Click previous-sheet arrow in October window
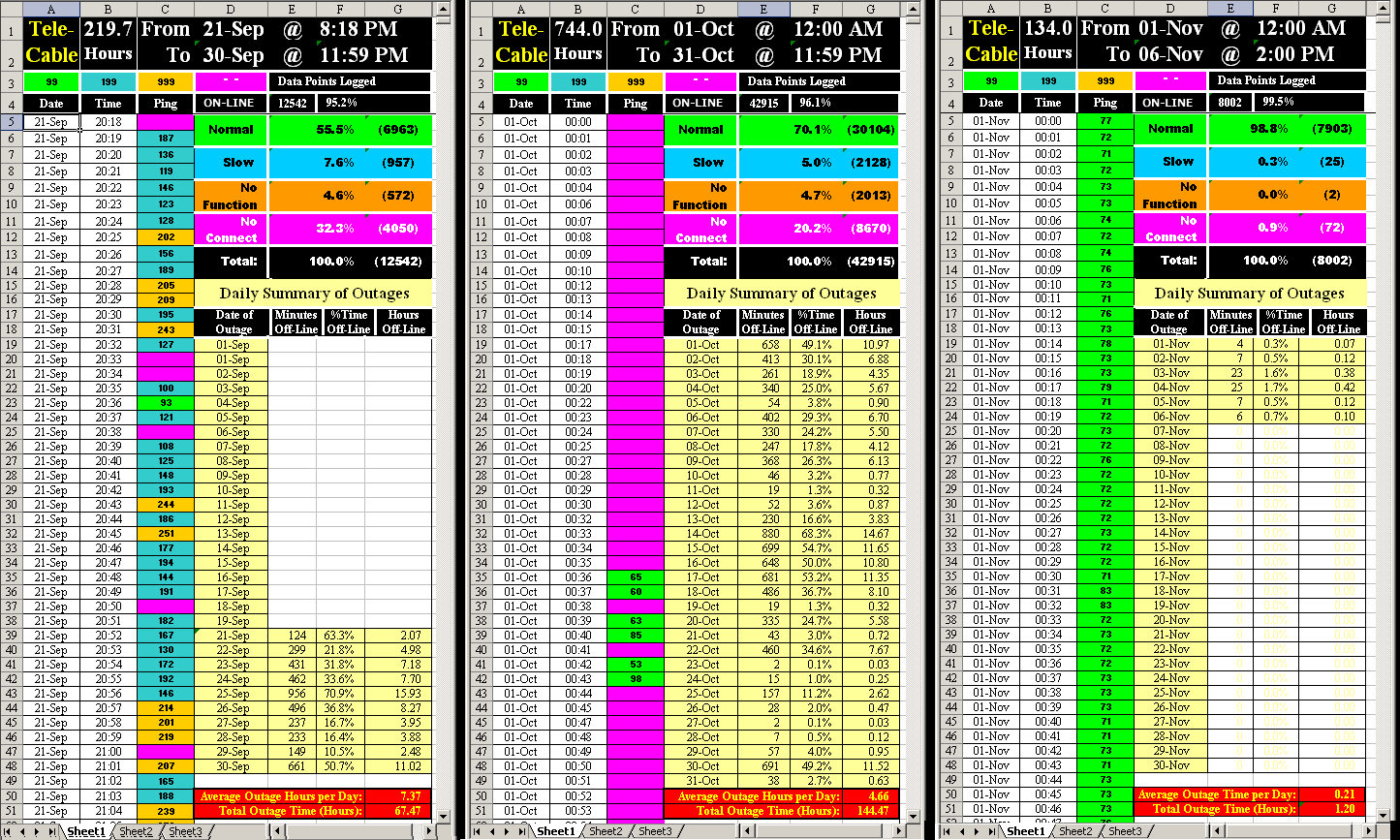Image resolution: width=1400 pixels, height=840 pixels. click(491, 831)
